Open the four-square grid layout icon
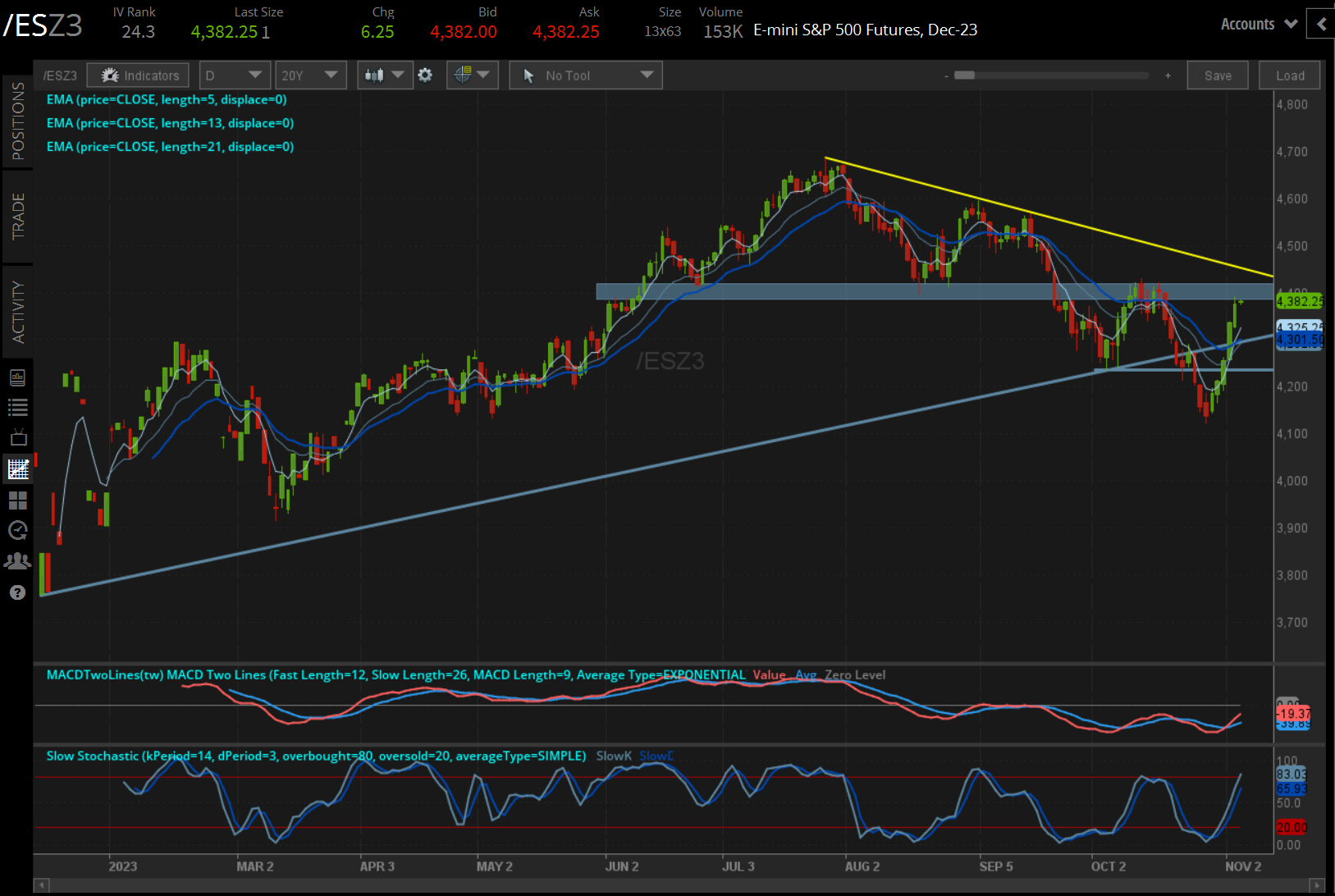The height and width of the screenshot is (896, 1335). click(17, 500)
